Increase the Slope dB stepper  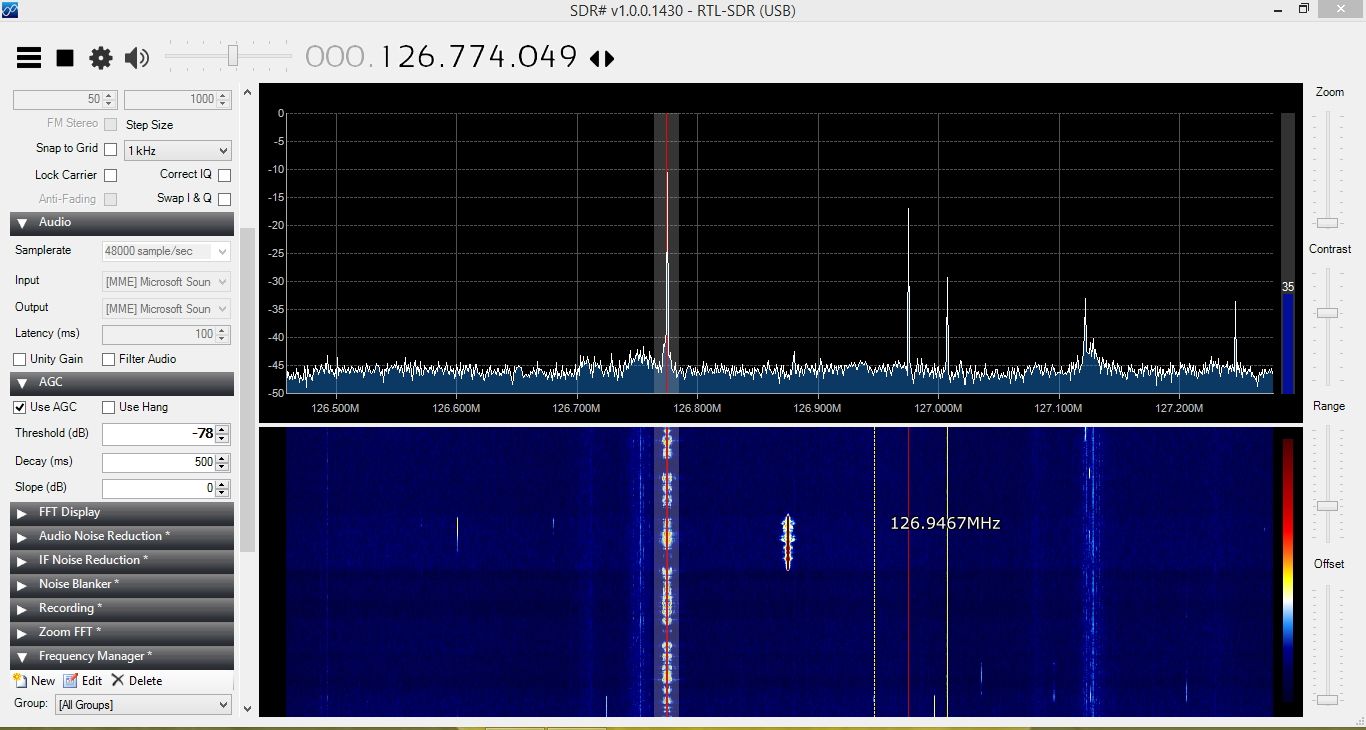pos(222,483)
